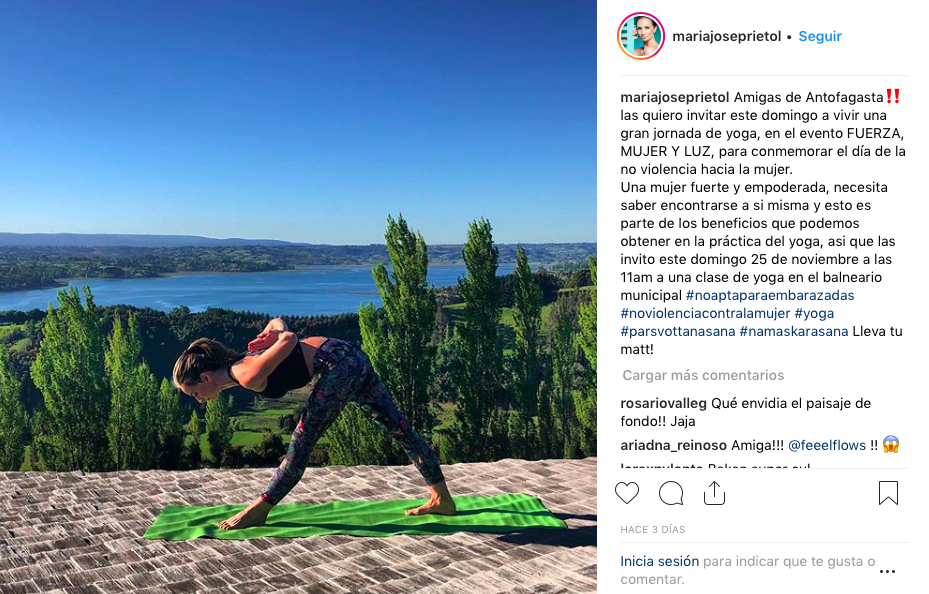Like the post with the heart icon
This screenshot has width=929, height=594.
(x=627, y=493)
